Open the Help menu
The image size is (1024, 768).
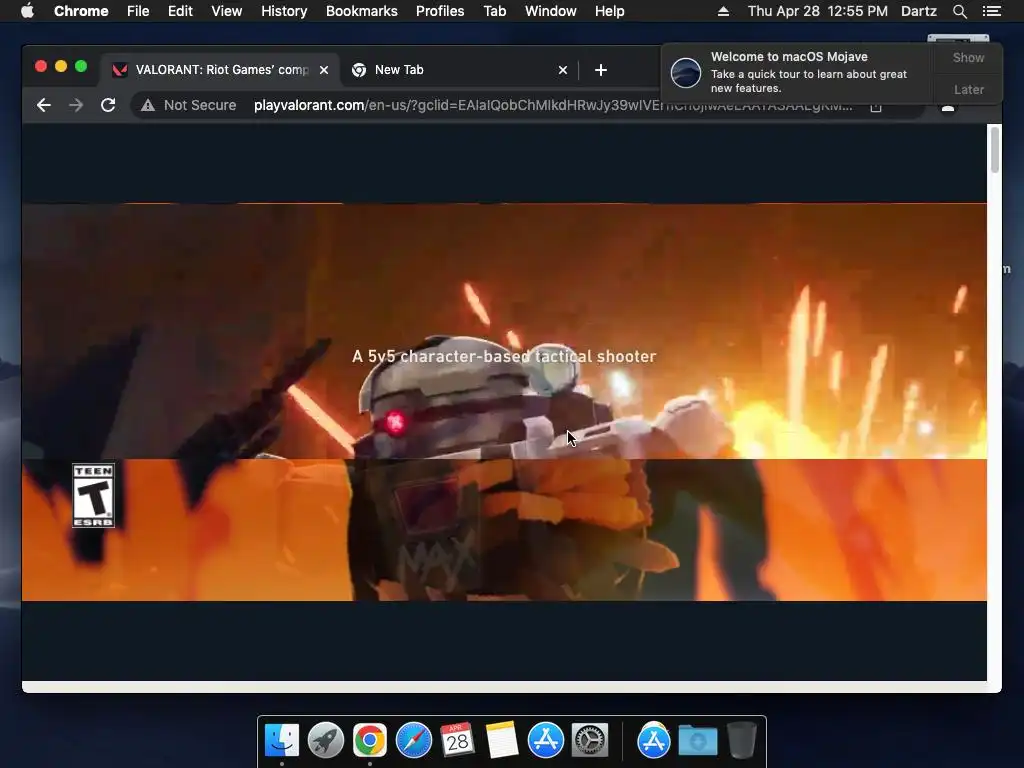[x=609, y=11]
